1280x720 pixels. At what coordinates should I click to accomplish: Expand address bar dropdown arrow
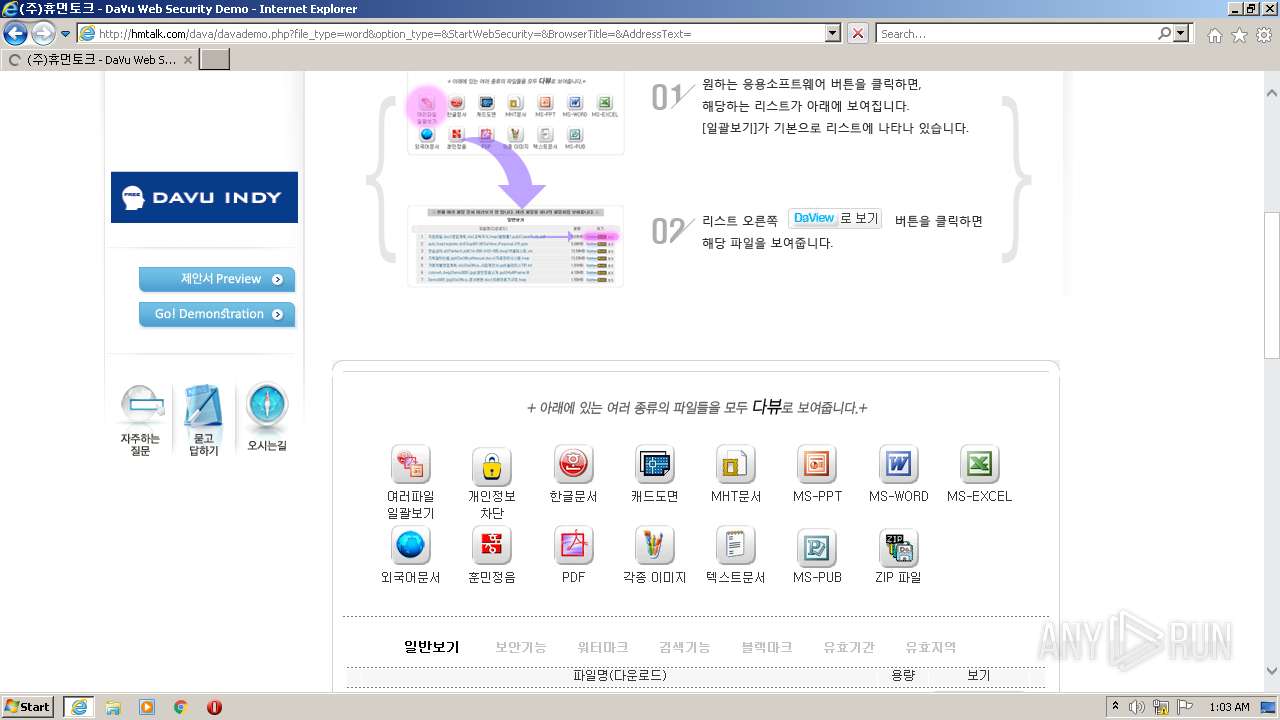833,33
